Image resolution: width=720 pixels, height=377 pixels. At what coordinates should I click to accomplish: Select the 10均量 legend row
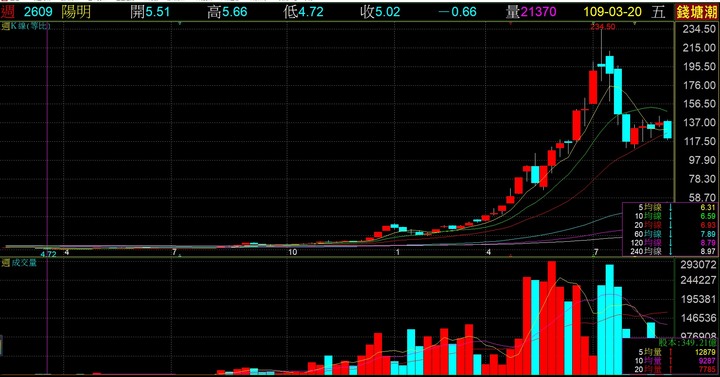(670, 361)
